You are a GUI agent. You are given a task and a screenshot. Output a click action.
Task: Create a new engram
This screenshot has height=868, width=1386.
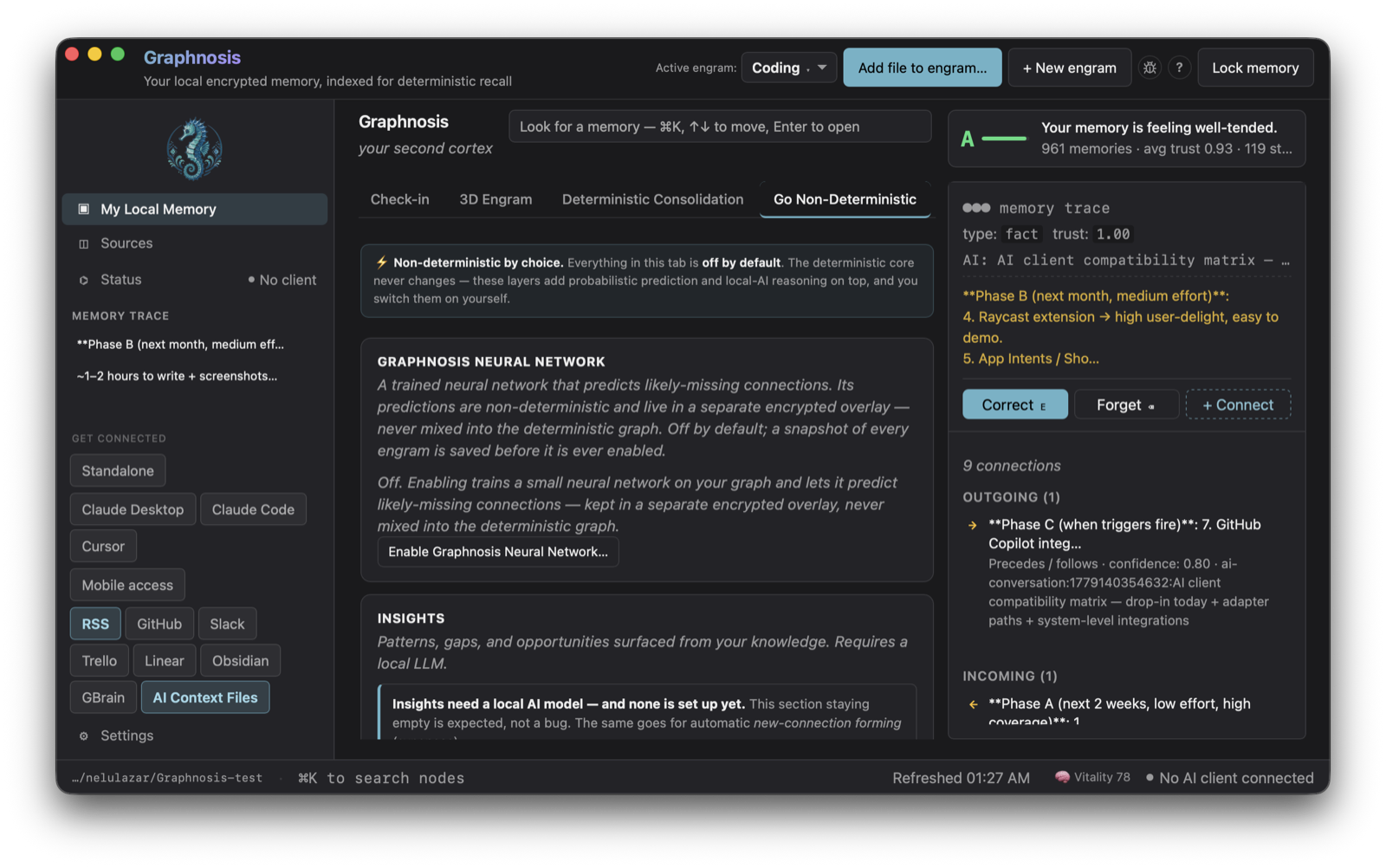point(1070,68)
